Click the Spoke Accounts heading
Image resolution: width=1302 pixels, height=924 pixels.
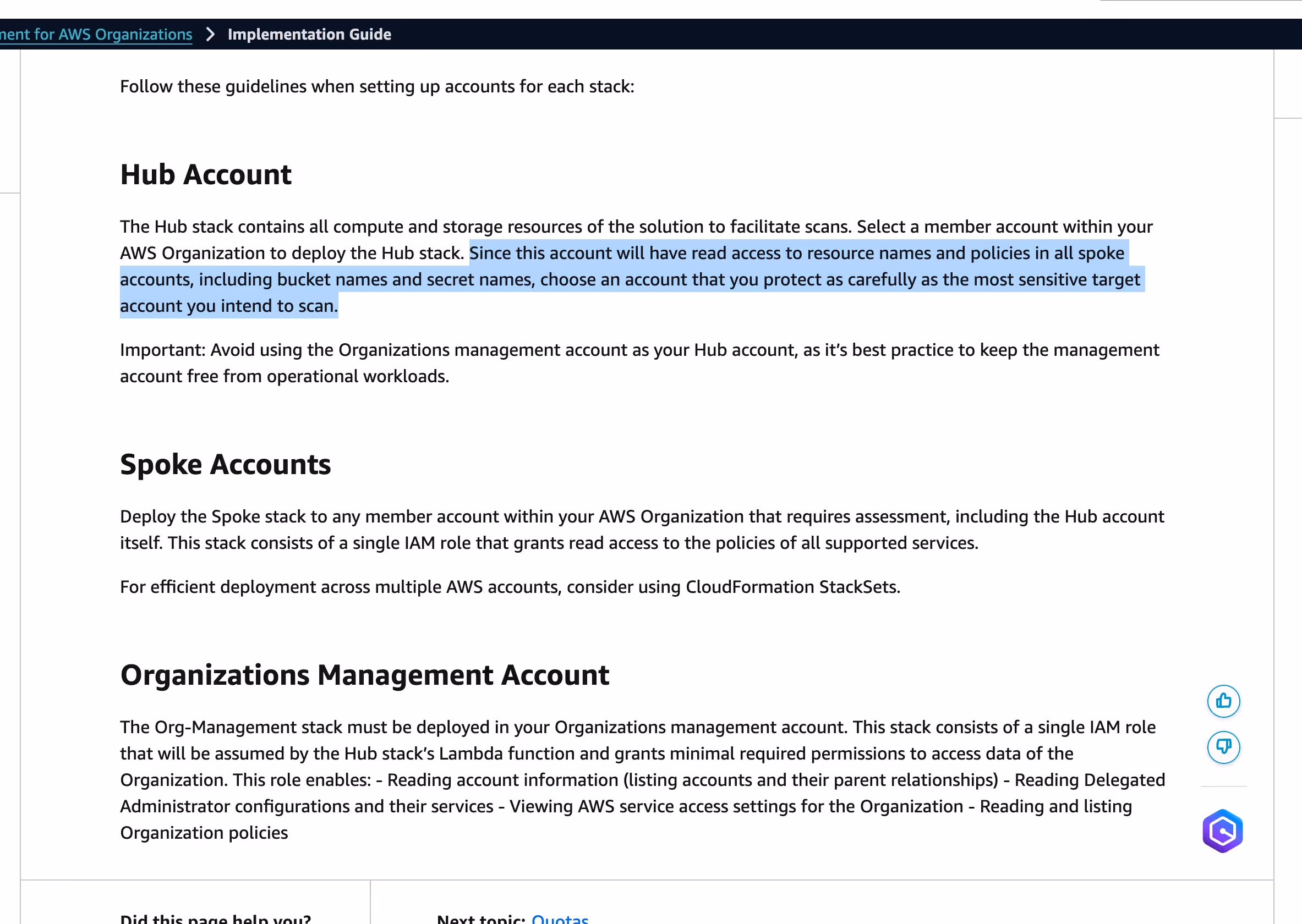[x=225, y=464]
